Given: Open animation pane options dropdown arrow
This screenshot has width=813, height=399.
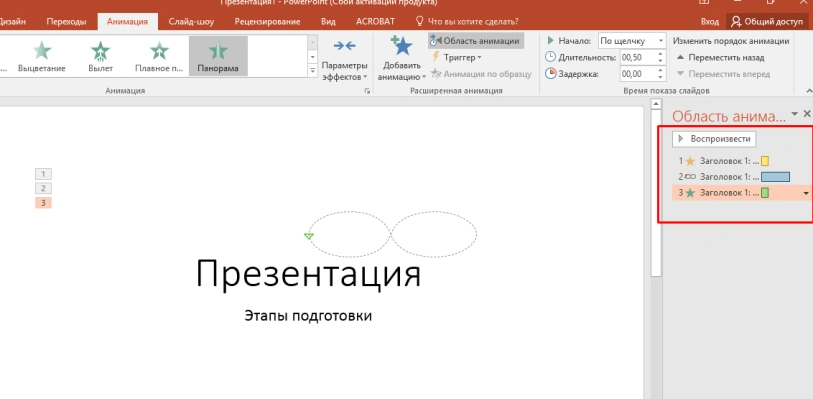Looking at the screenshot, I should 794,114.
